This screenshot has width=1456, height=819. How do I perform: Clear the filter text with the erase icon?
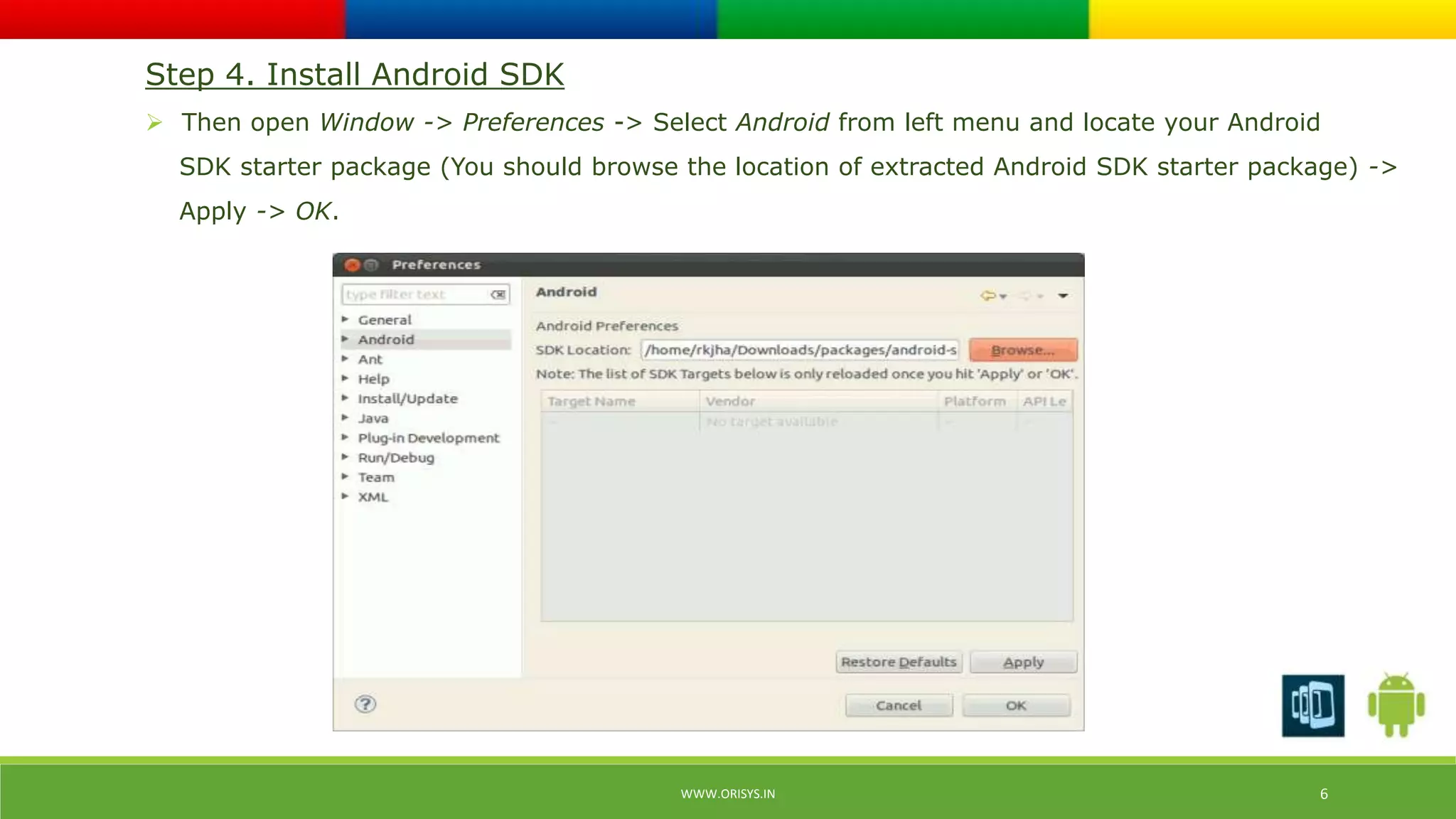pos(498,294)
